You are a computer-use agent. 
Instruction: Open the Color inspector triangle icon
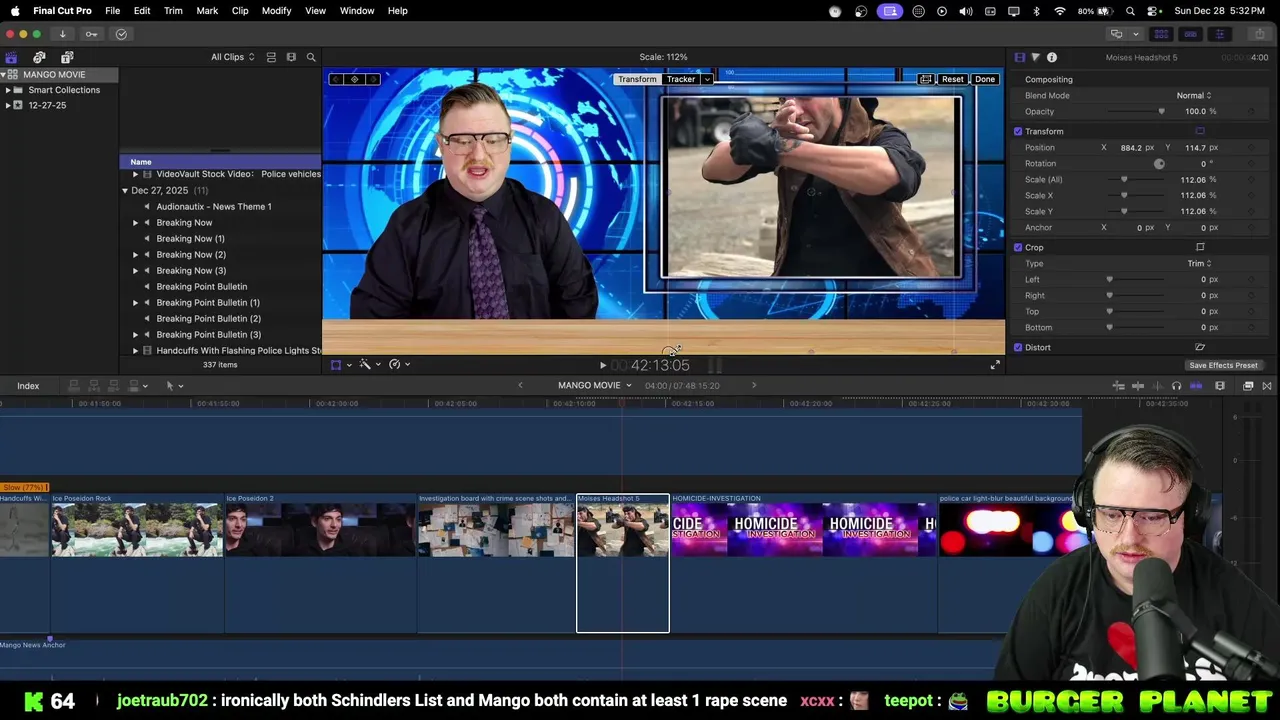(x=1035, y=57)
